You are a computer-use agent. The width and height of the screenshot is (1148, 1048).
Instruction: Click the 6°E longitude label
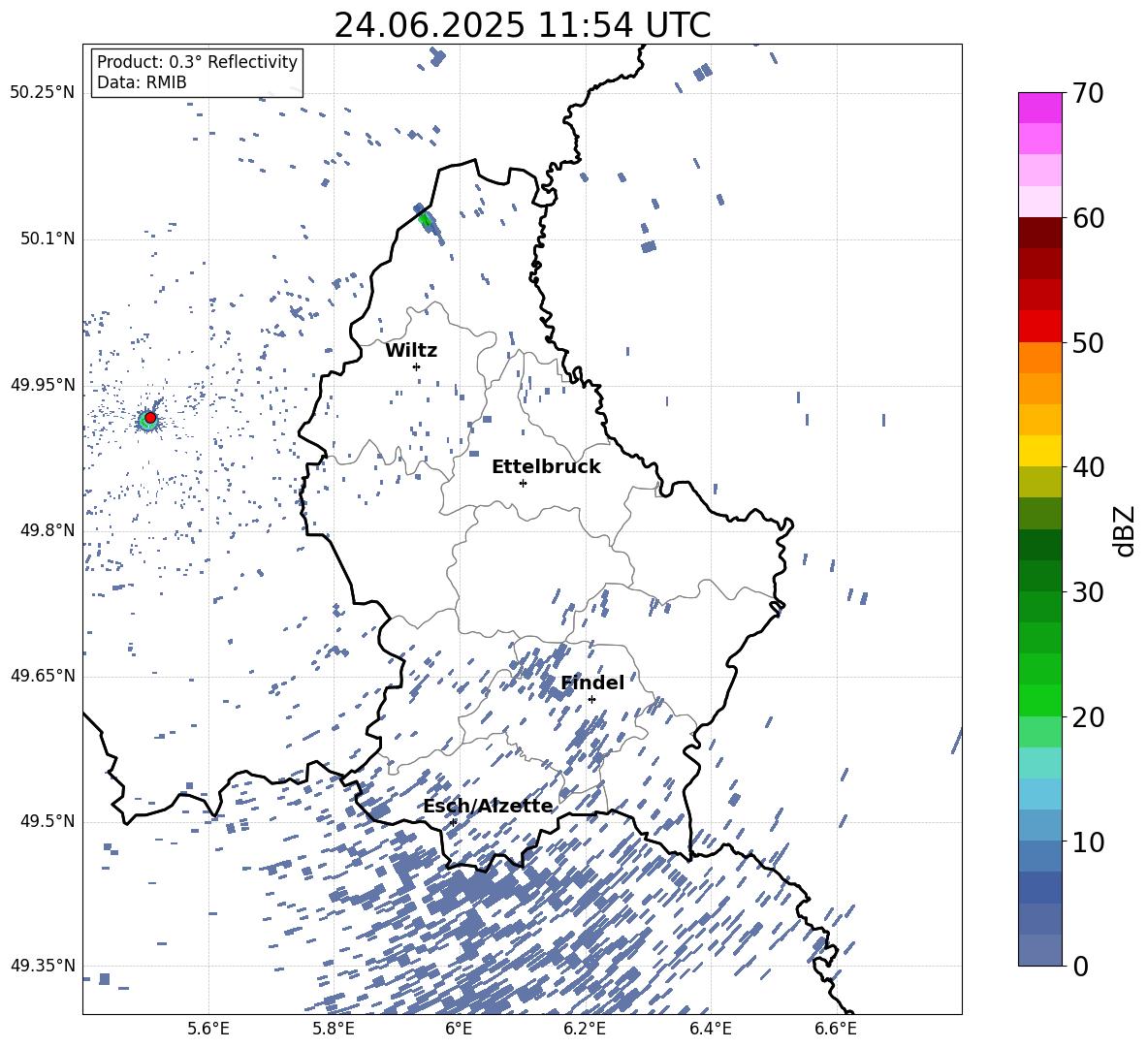459,1029
